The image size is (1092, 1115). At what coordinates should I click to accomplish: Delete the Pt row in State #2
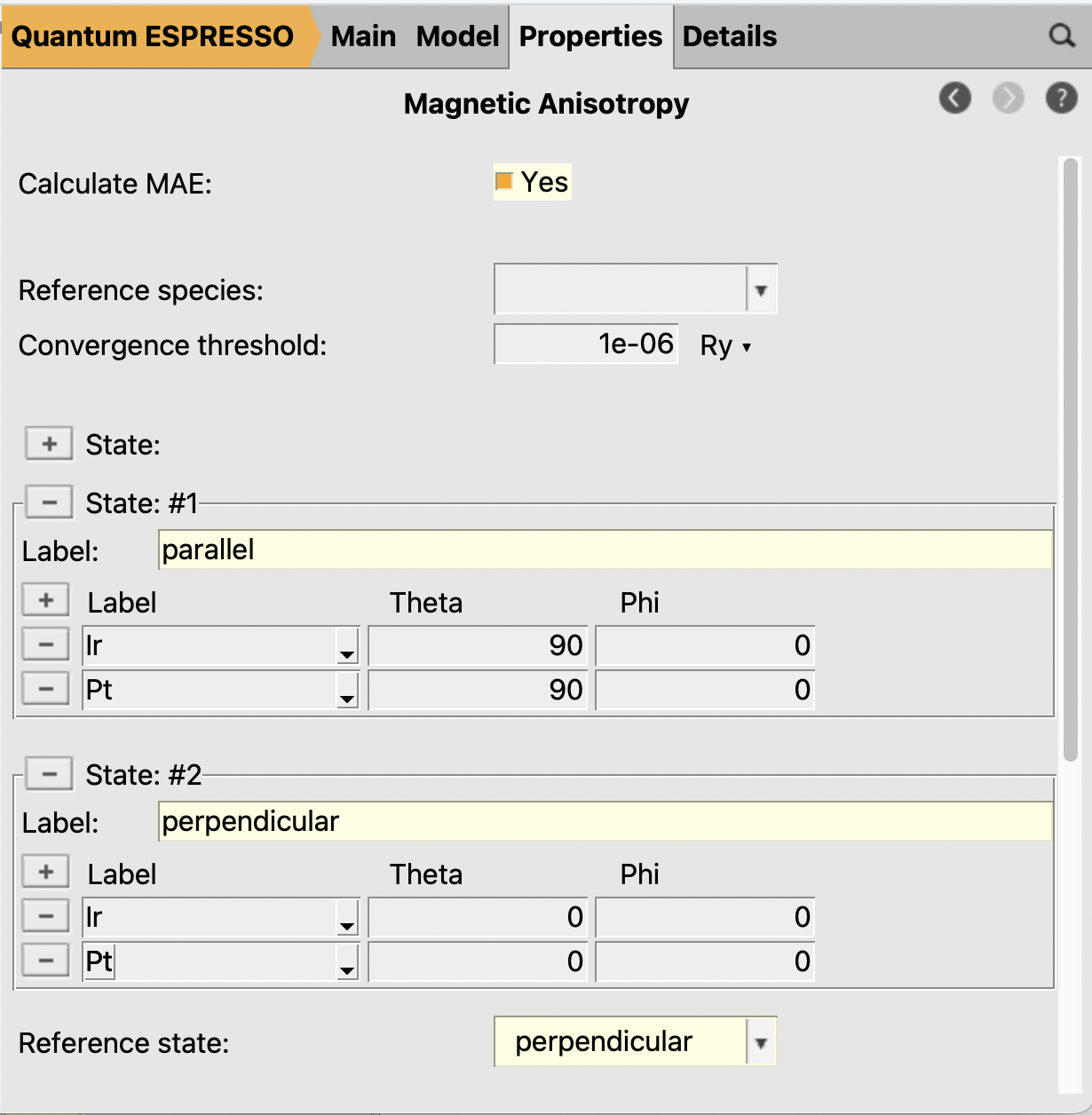[x=46, y=961]
